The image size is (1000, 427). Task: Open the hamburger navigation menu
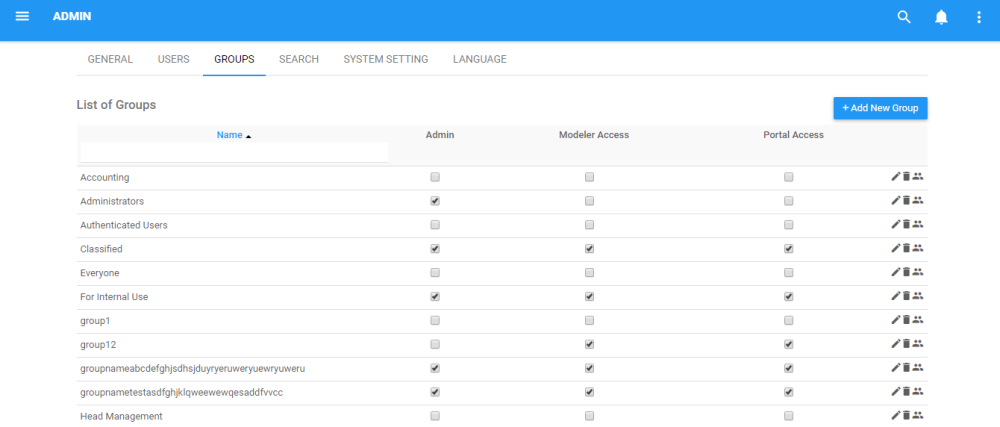(22, 17)
